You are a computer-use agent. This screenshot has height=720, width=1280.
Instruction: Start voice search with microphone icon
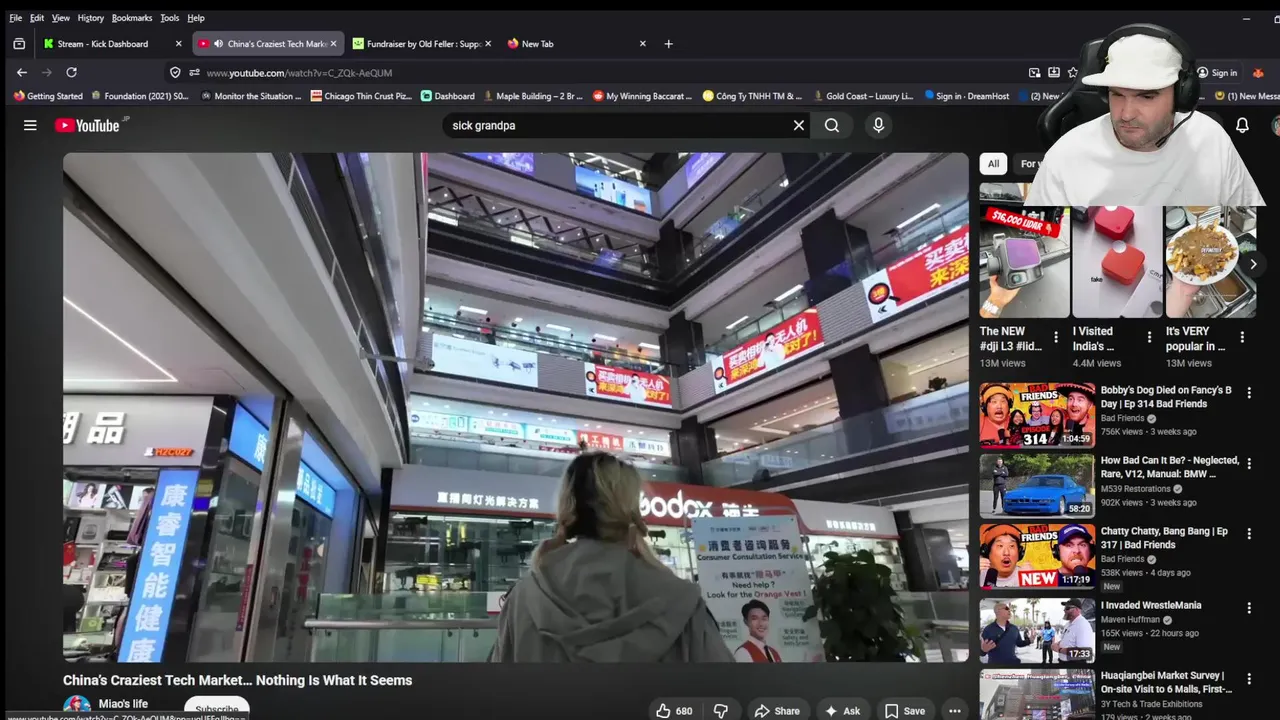click(878, 125)
